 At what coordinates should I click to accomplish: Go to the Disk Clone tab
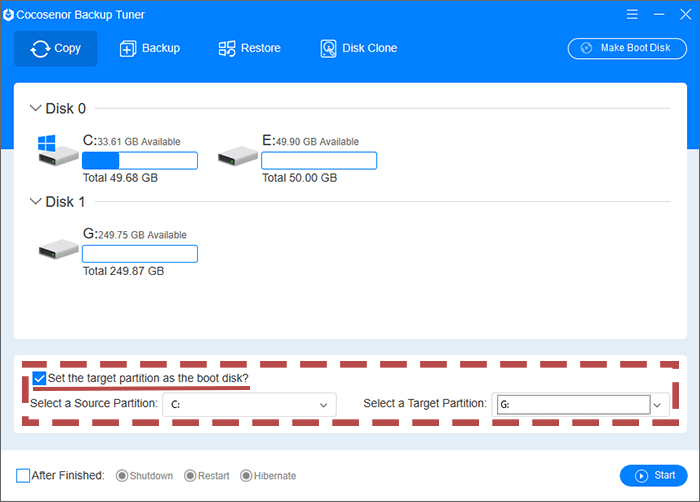[358, 48]
